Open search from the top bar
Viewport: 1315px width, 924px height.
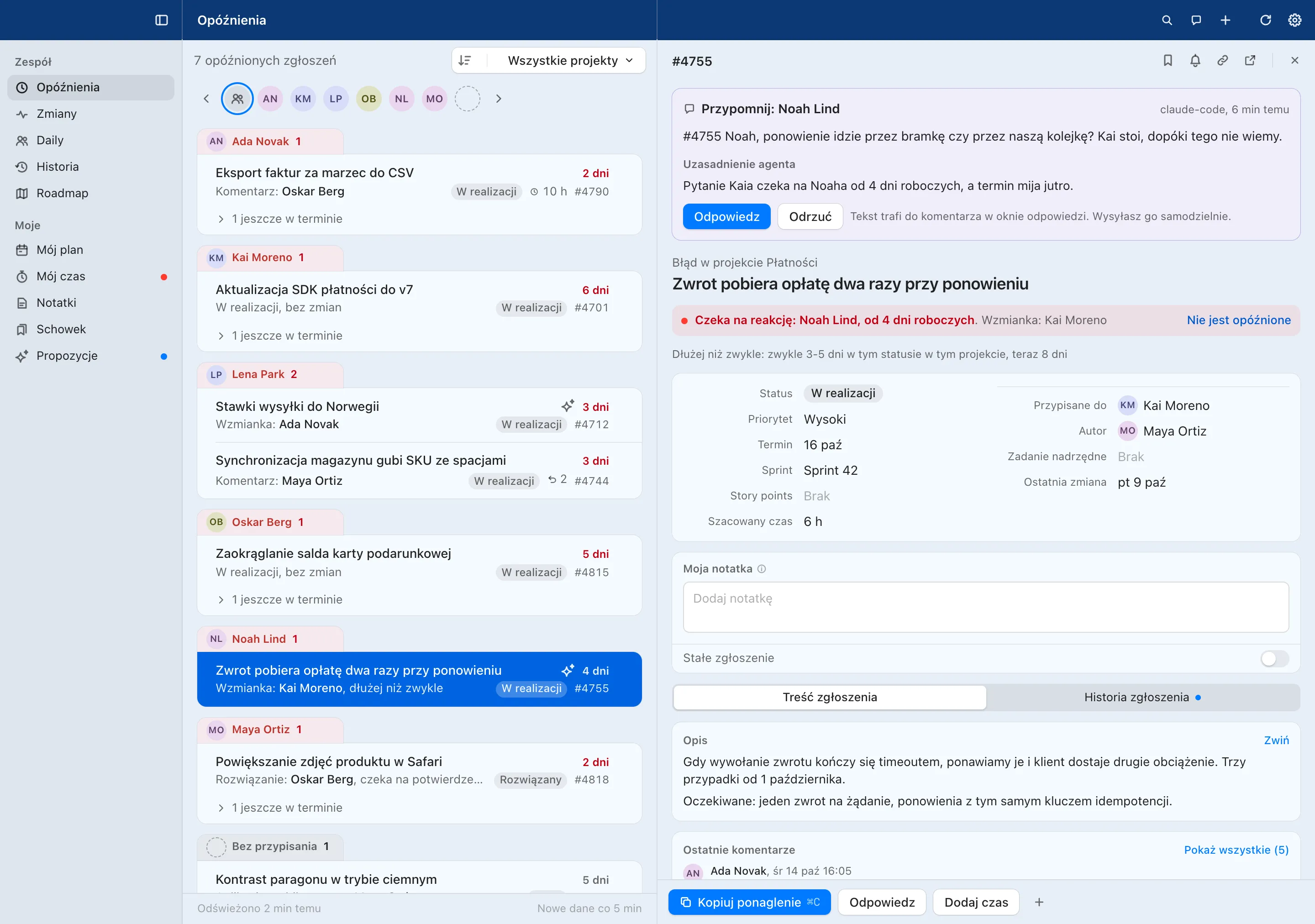1167,20
